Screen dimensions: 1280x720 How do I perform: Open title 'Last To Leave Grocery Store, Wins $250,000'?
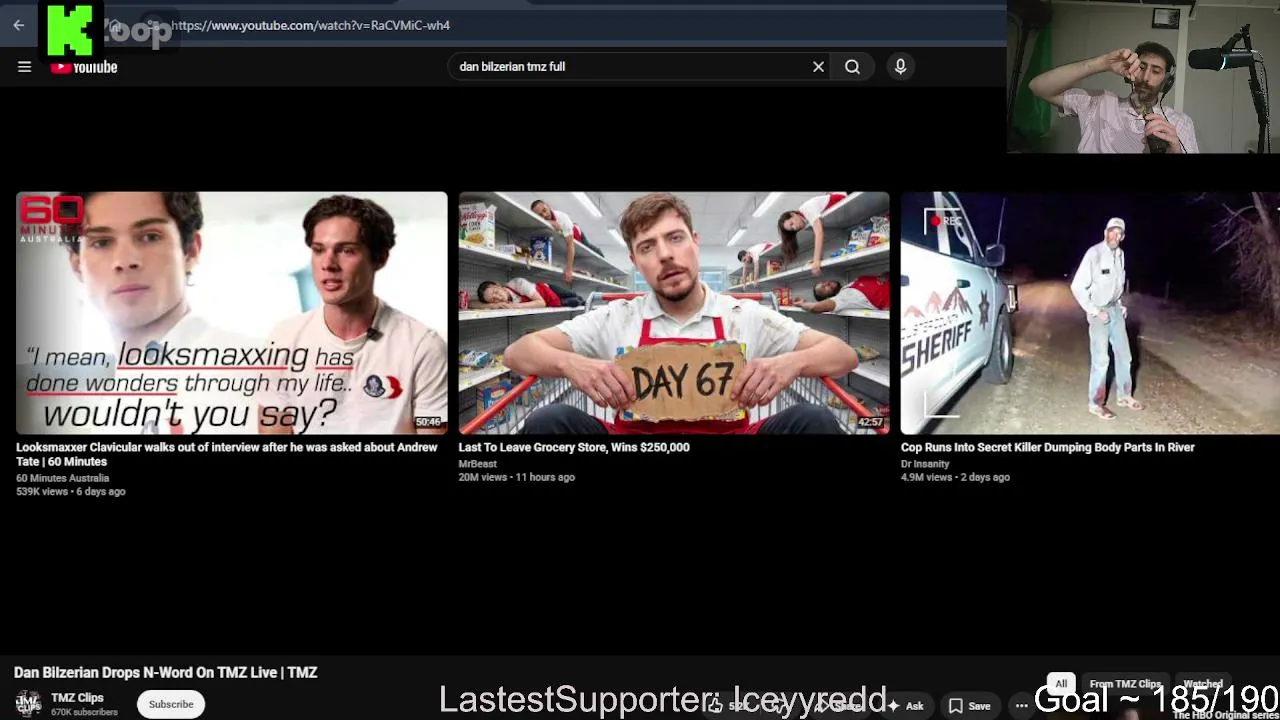[574, 447]
